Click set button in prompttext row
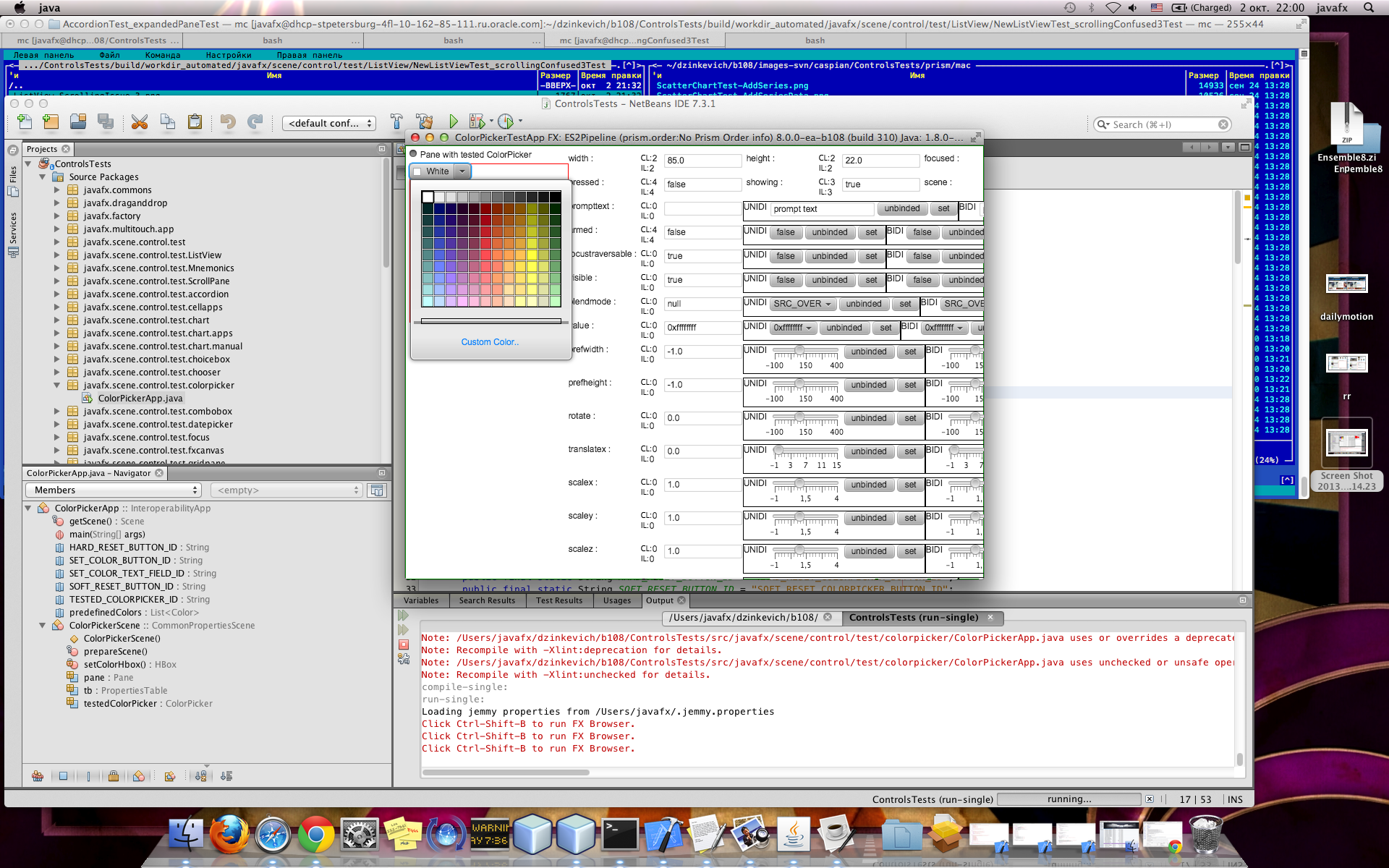This screenshot has width=1389, height=868. [943, 209]
